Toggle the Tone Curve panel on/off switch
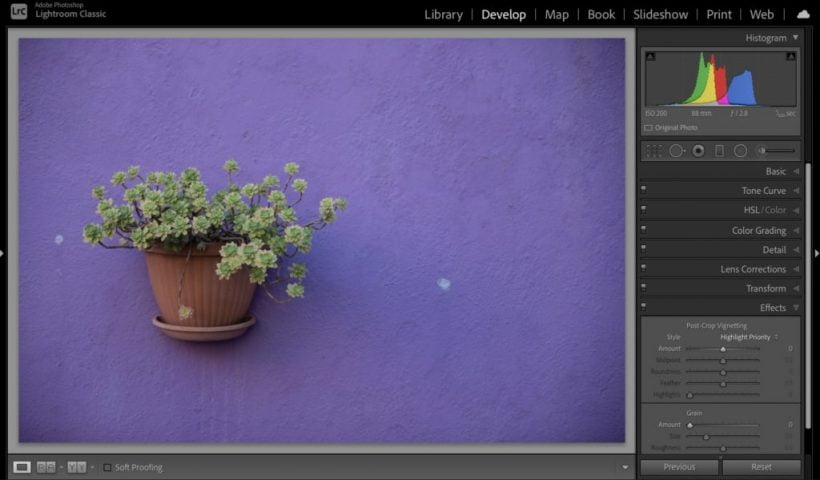Image resolution: width=820 pixels, height=480 pixels. pos(644,190)
